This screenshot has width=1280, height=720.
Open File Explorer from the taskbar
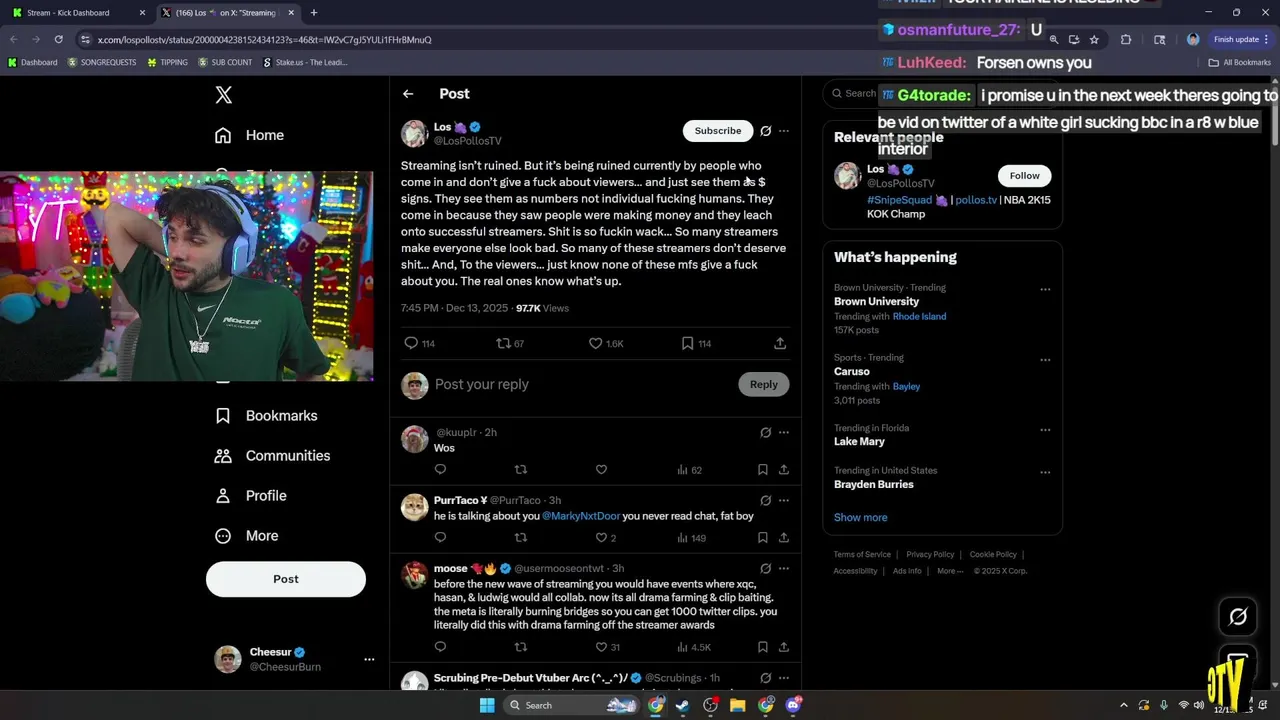click(737, 705)
